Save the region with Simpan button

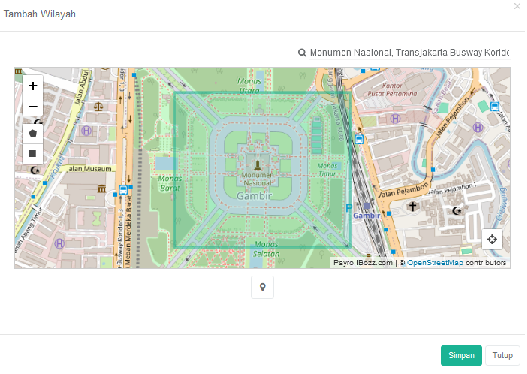[x=461, y=355]
